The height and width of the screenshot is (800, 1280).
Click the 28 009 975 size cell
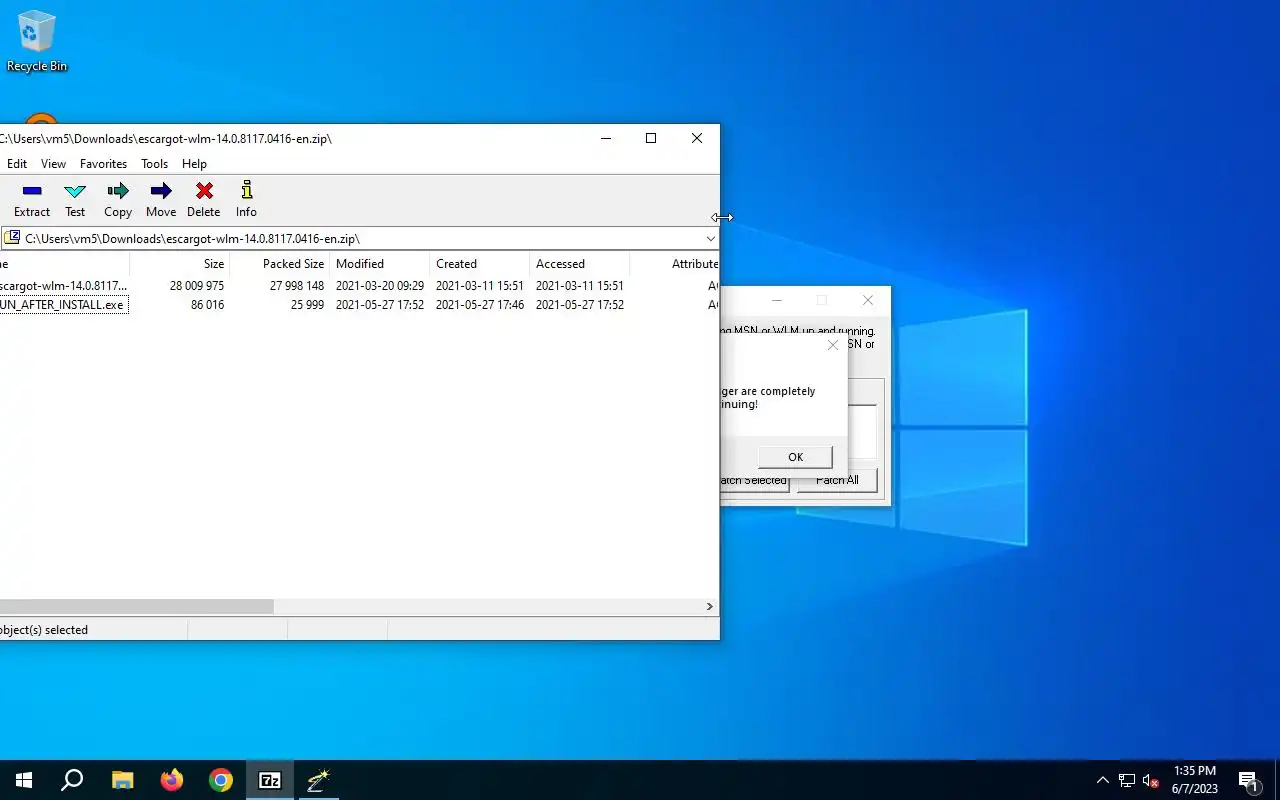[x=197, y=286]
